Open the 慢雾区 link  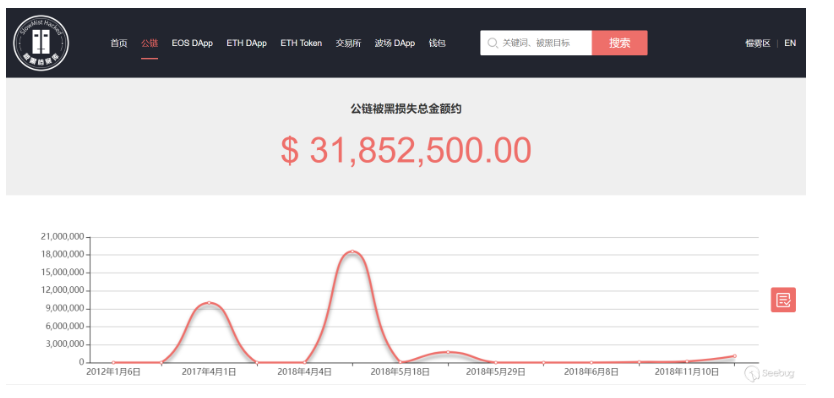tap(757, 43)
